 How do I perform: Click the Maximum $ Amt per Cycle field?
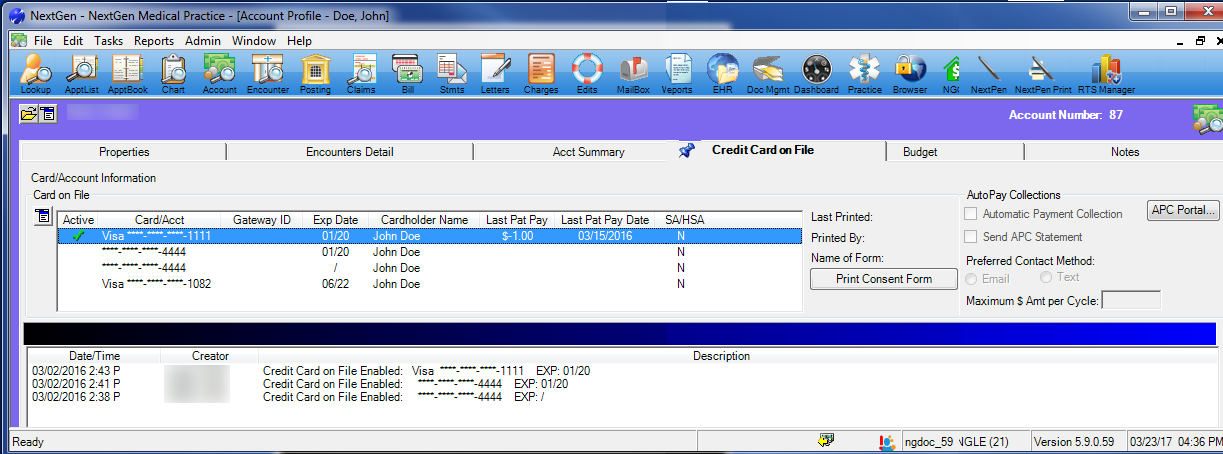click(1130, 300)
